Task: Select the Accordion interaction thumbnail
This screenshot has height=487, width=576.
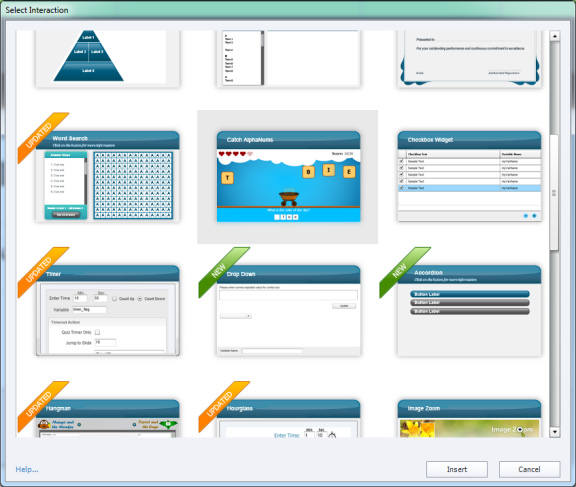Action: [x=469, y=311]
